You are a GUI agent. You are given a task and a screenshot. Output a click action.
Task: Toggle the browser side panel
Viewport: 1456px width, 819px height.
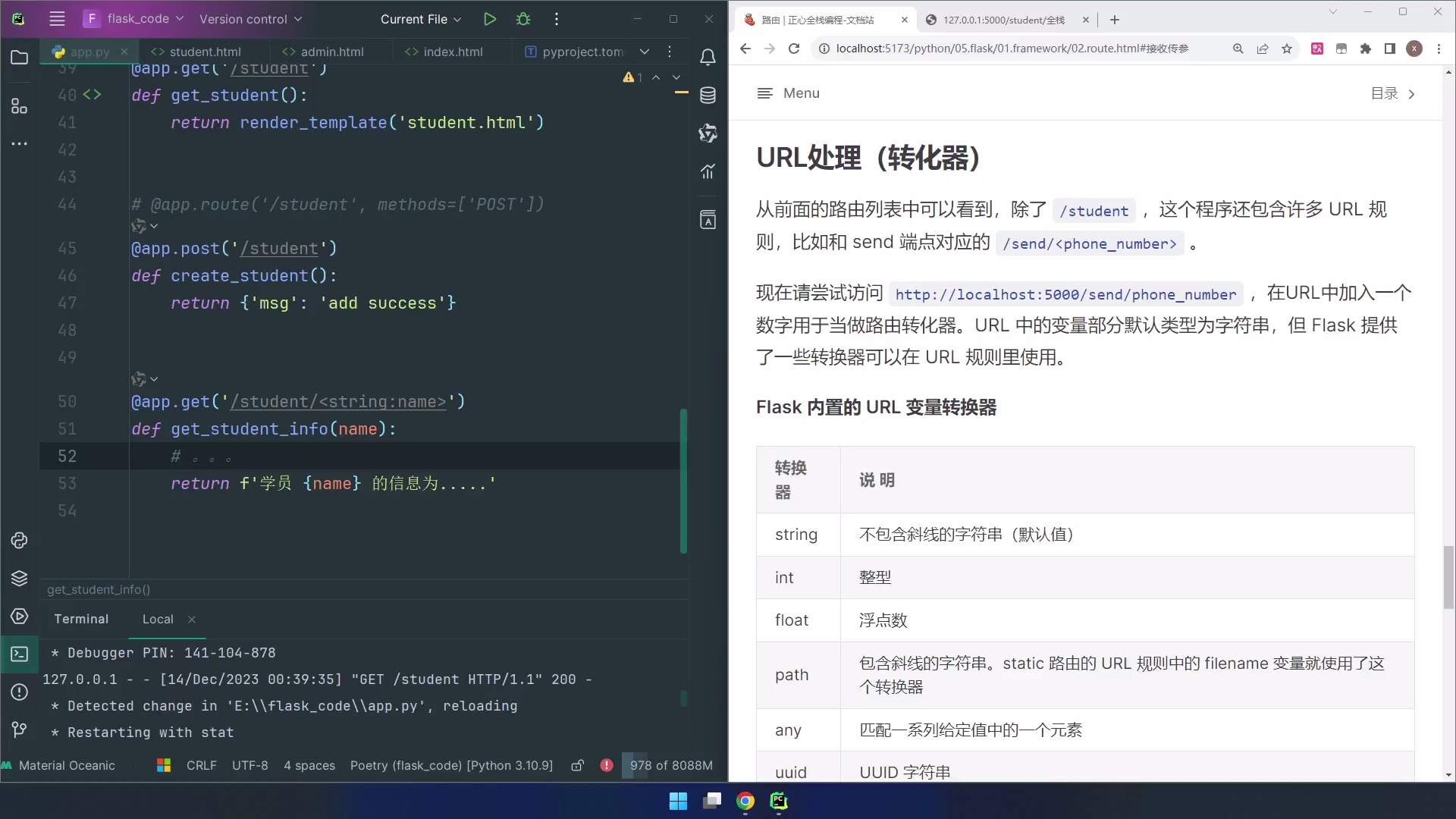1390,49
